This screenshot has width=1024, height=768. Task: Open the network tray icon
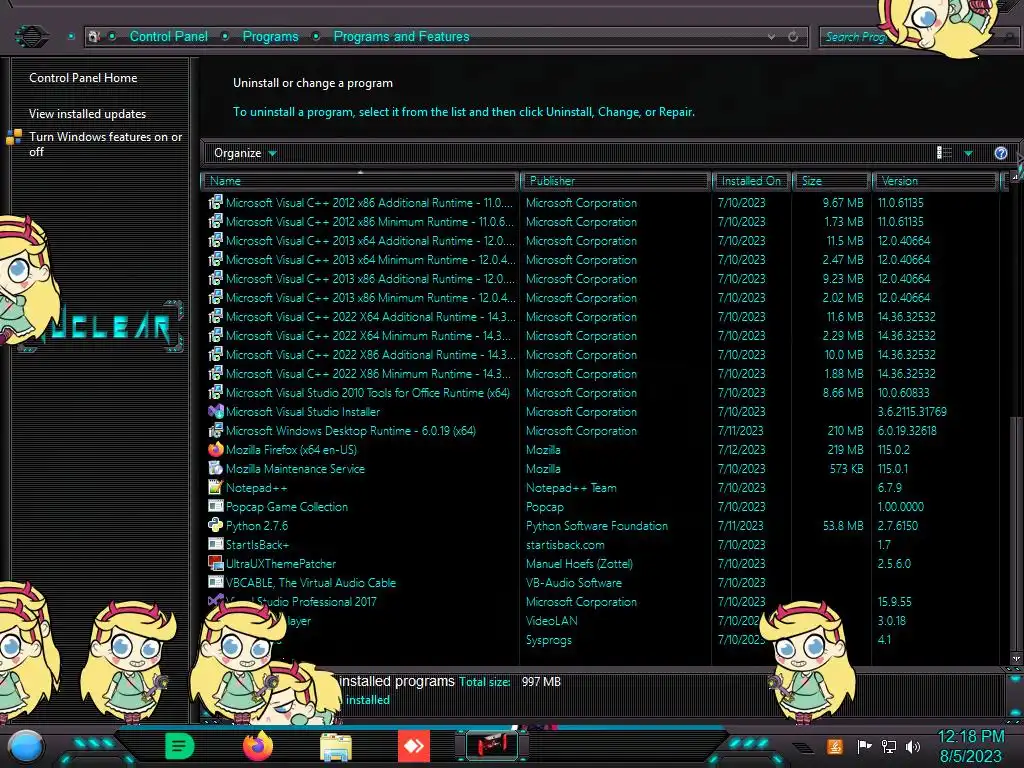889,746
